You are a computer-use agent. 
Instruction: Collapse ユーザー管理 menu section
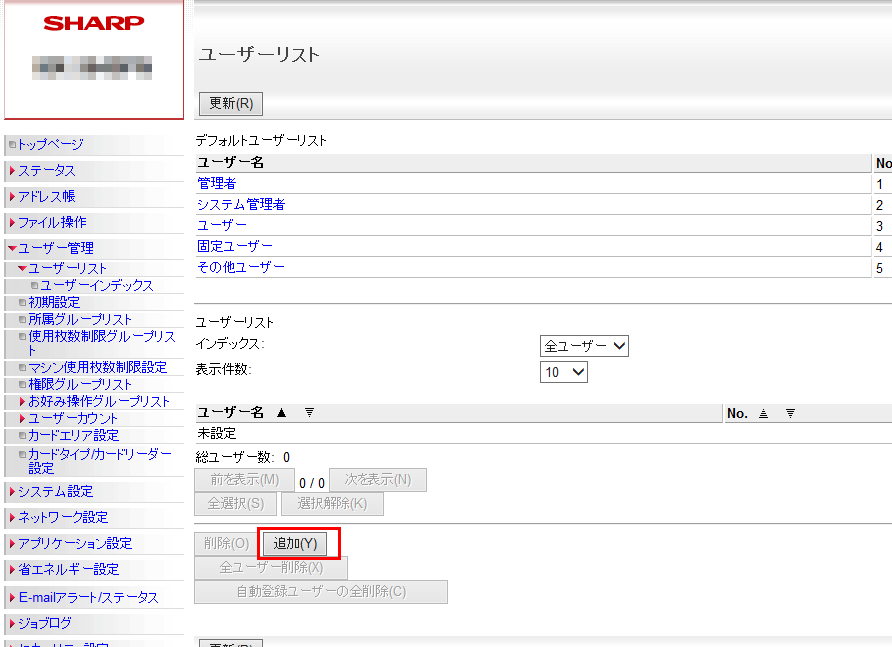pos(55,248)
